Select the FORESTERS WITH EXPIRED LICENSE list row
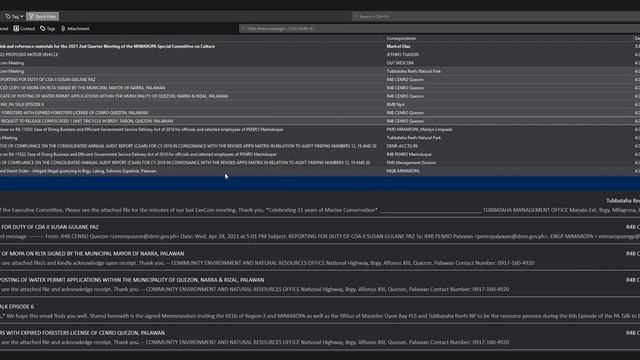The height and width of the screenshot is (360, 640). pos(320,113)
